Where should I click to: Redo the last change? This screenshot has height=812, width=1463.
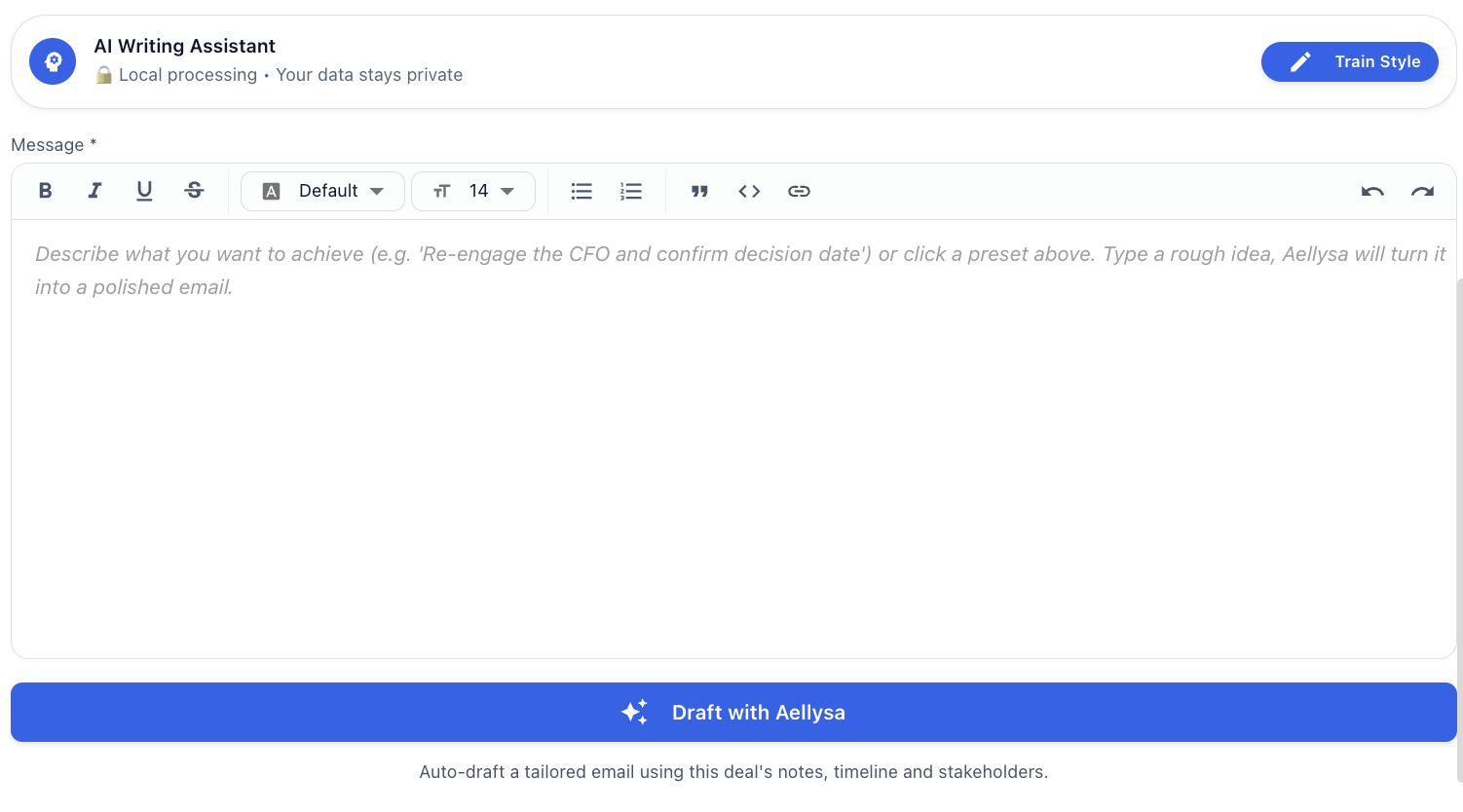(1422, 191)
